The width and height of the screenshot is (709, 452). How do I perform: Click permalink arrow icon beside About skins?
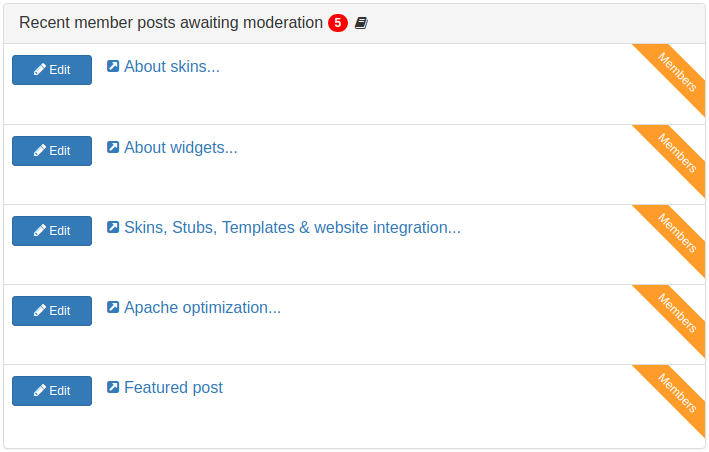[113, 66]
